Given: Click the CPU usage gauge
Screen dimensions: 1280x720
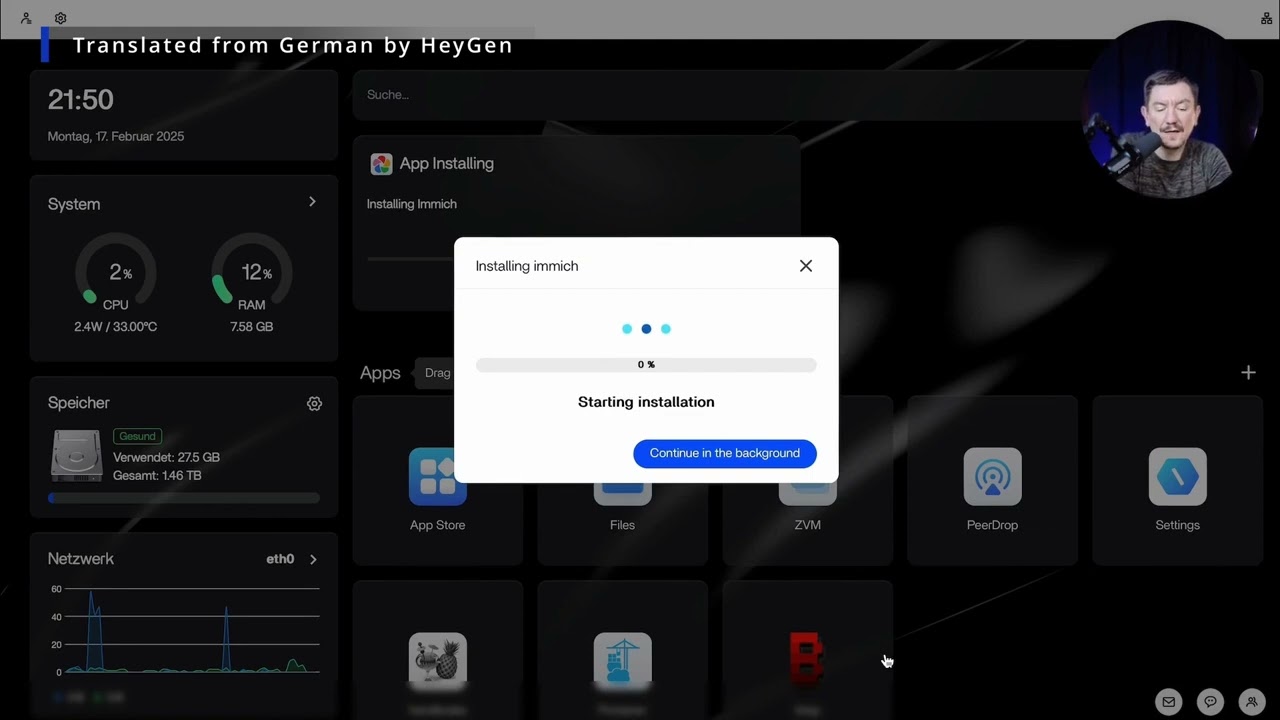Looking at the screenshot, I should pyautogui.click(x=116, y=272).
